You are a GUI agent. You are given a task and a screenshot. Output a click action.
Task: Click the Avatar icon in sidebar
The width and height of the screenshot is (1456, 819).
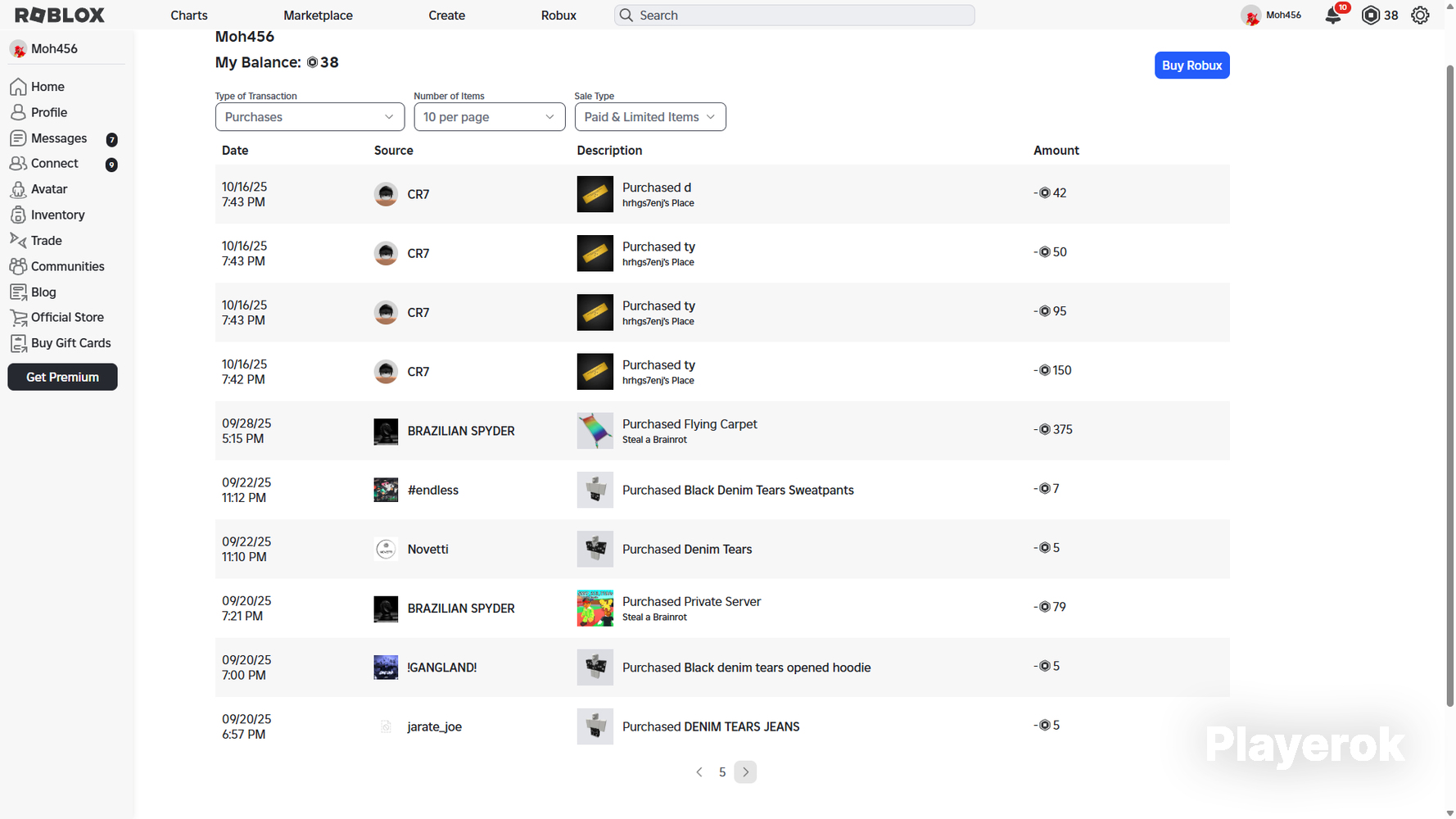pos(18,189)
